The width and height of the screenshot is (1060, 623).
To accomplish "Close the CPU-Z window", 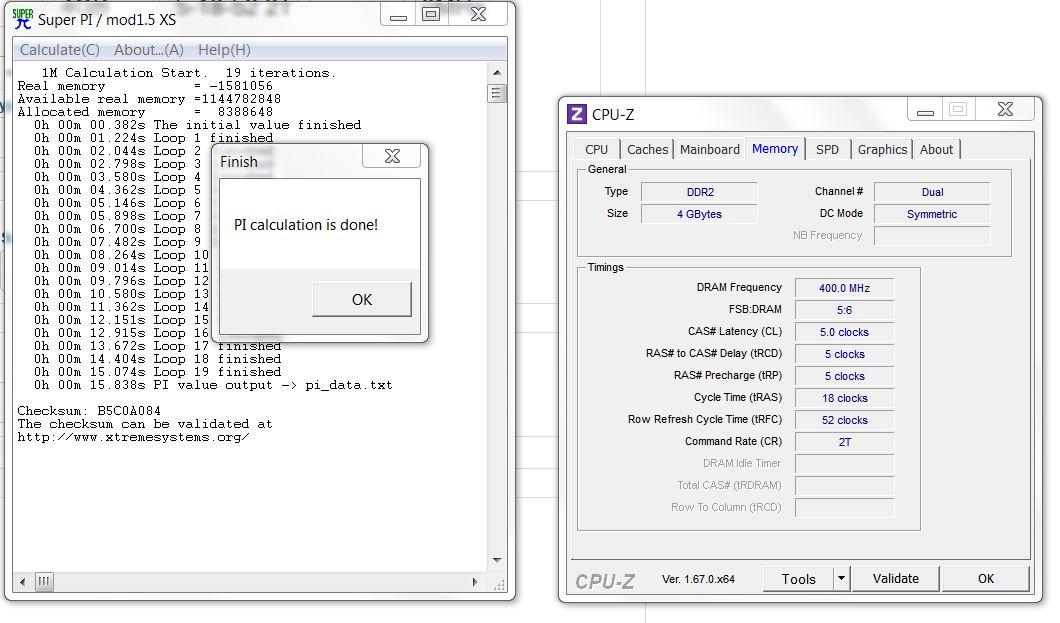I will coord(1005,109).
